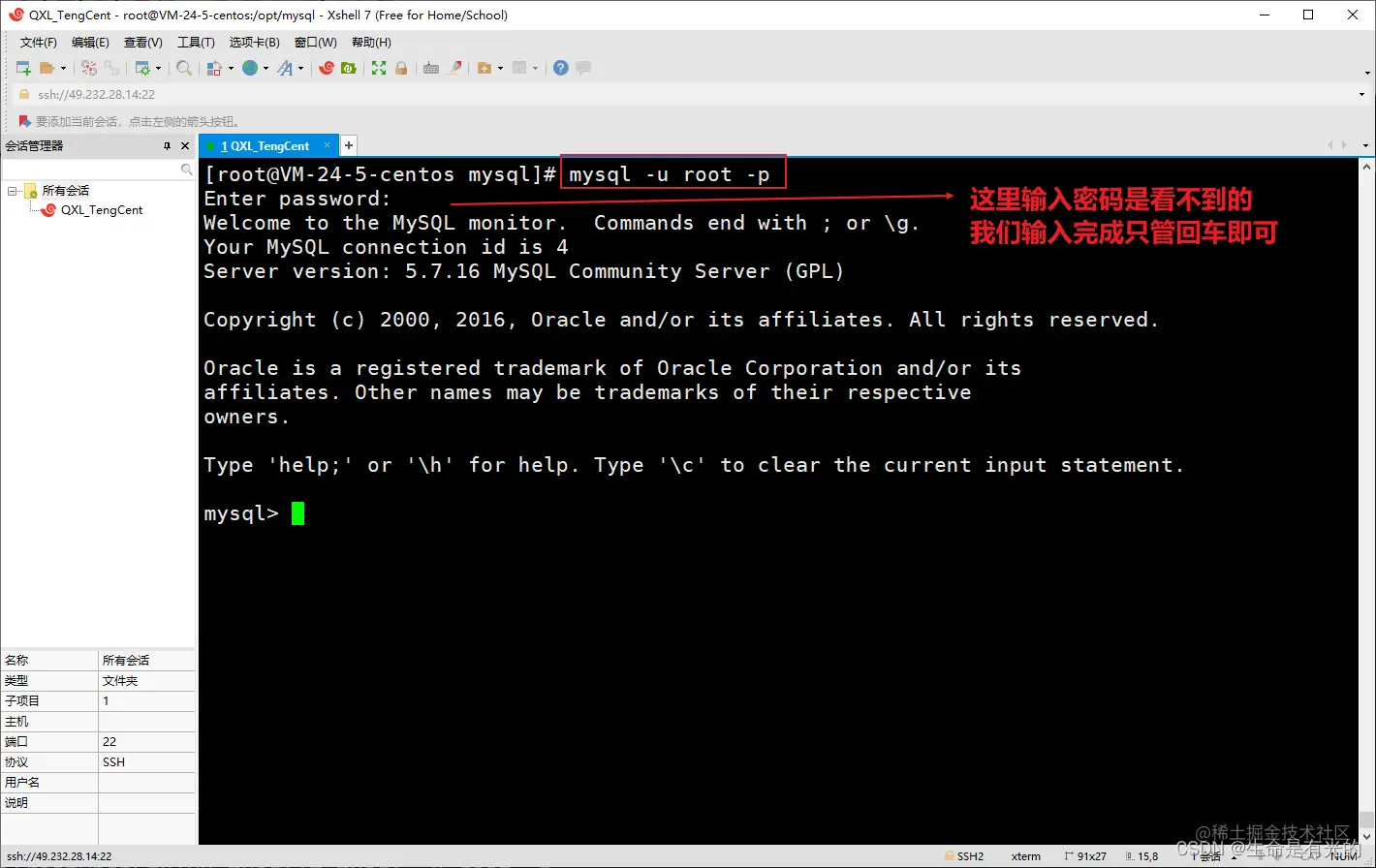Click the padlock Lock Screen toolbar icon

401,68
